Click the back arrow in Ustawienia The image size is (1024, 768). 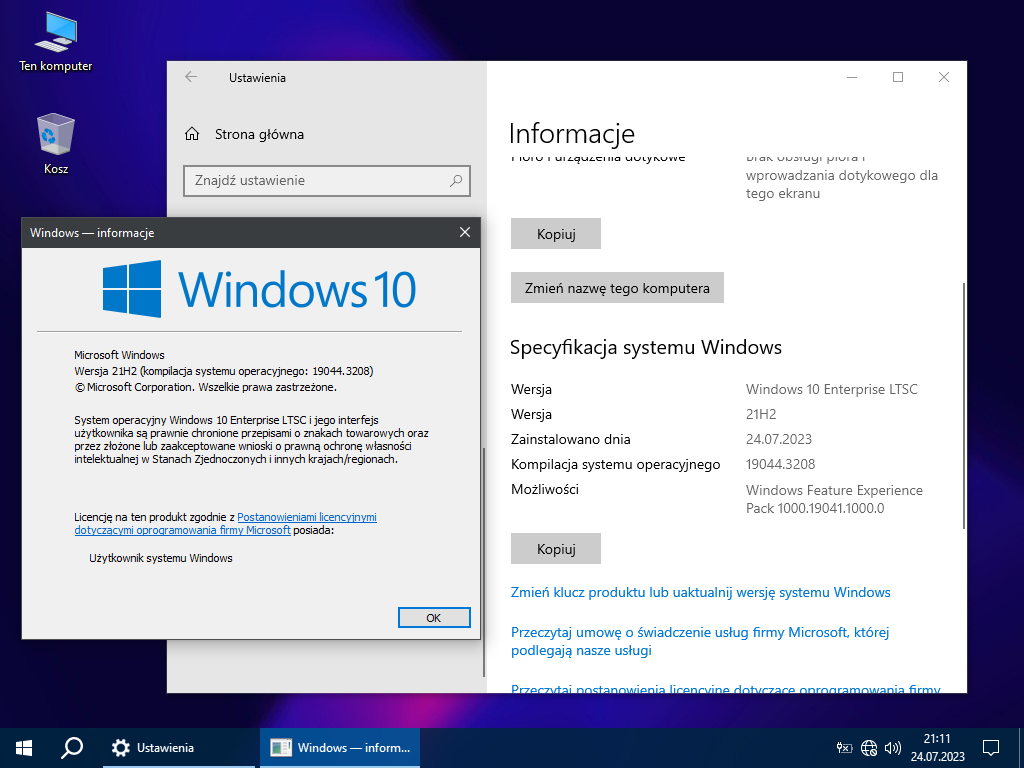(x=191, y=77)
